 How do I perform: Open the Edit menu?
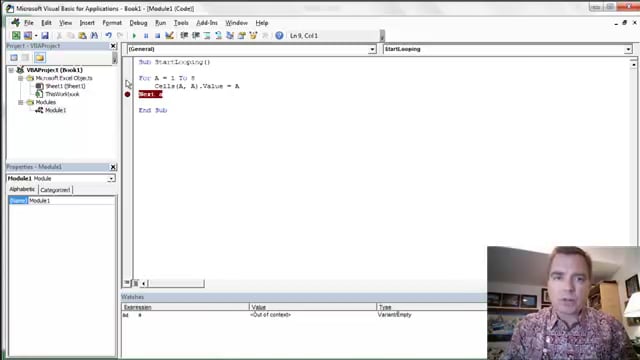tap(46, 23)
